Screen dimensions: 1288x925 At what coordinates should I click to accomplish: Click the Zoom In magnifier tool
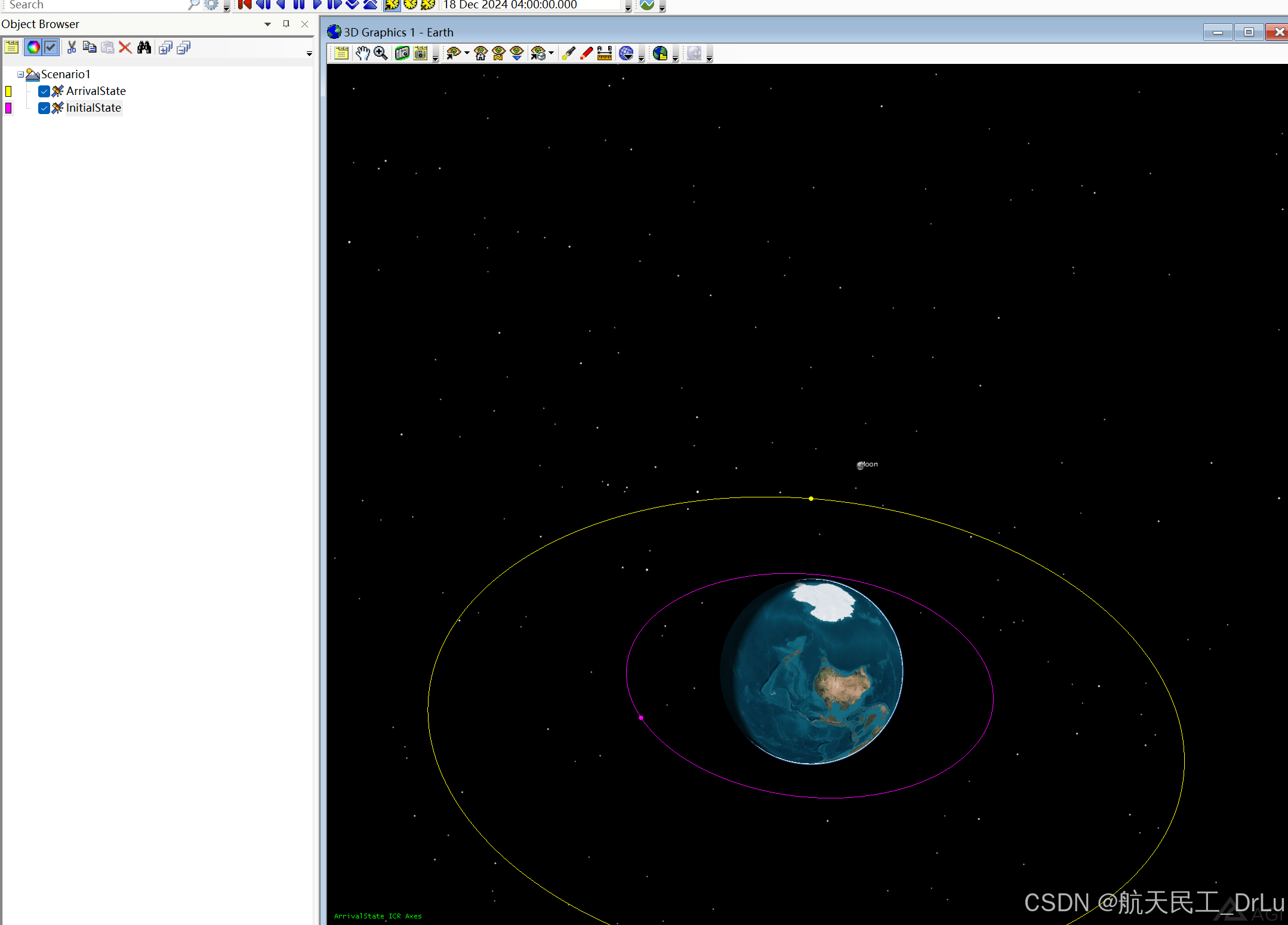point(381,54)
